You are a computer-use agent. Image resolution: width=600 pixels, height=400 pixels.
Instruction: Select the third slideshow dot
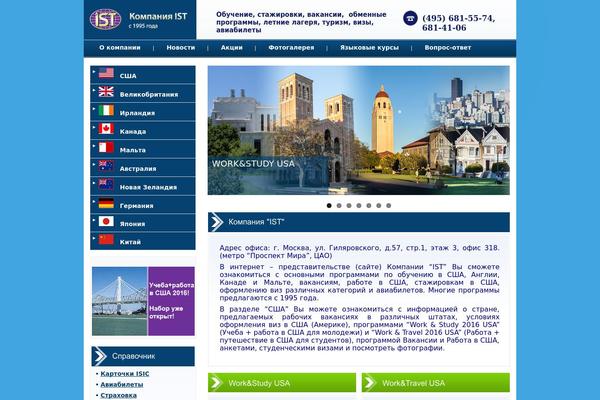click(x=349, y=206)
